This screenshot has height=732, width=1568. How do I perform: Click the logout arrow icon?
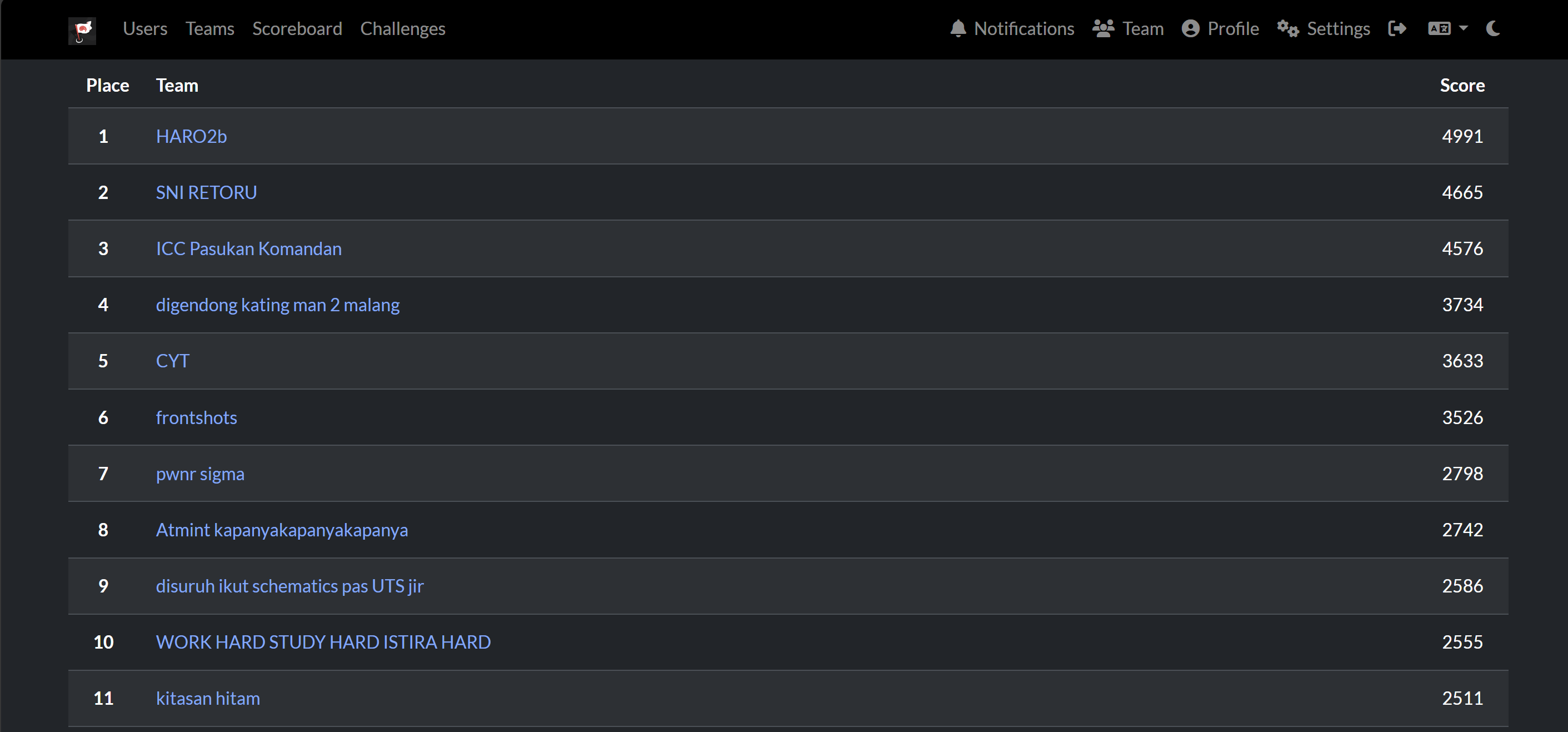pyautogui.click(x=1396, y=28)
